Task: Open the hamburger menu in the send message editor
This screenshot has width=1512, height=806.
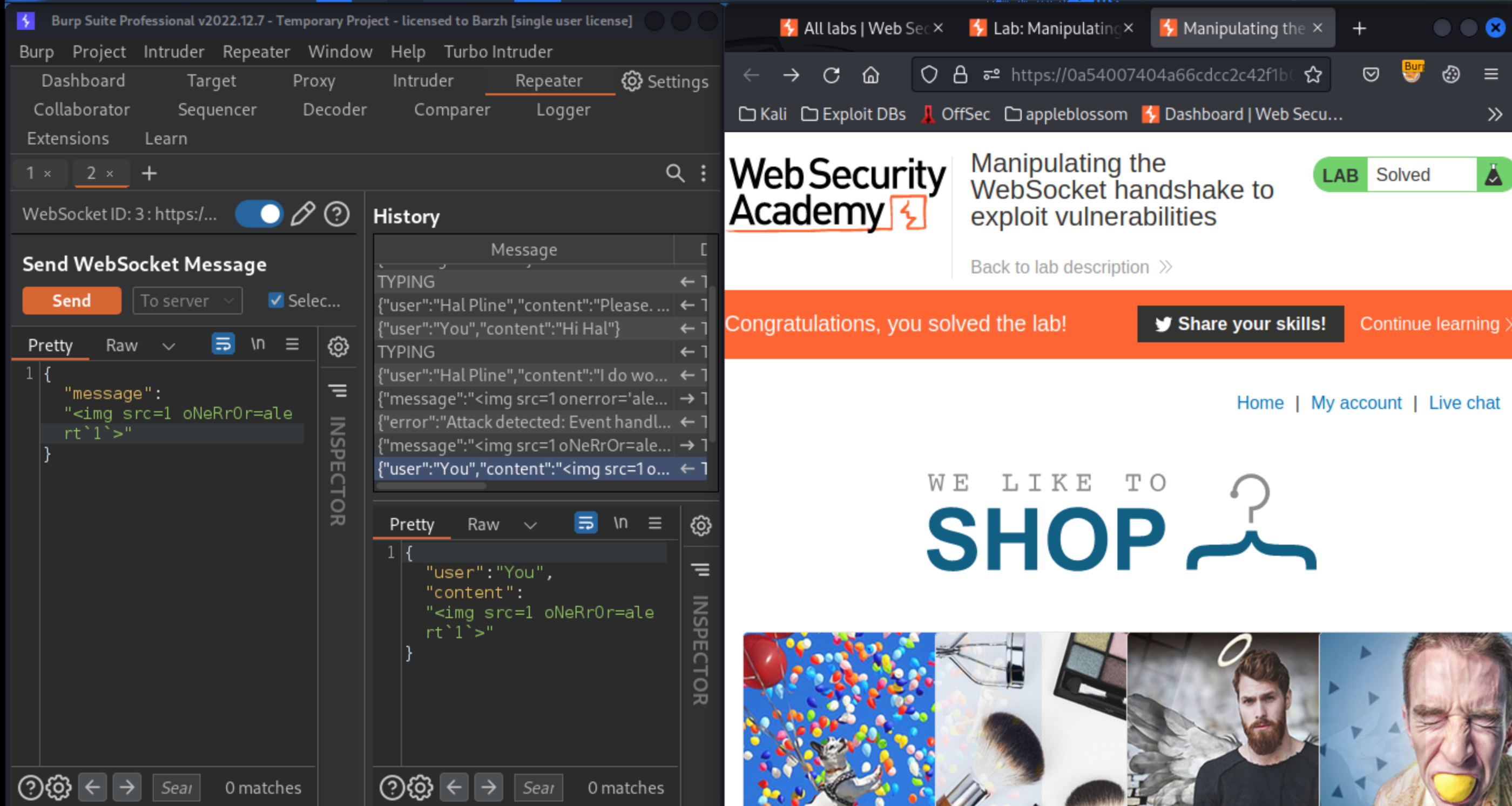Action: point(292,344)
